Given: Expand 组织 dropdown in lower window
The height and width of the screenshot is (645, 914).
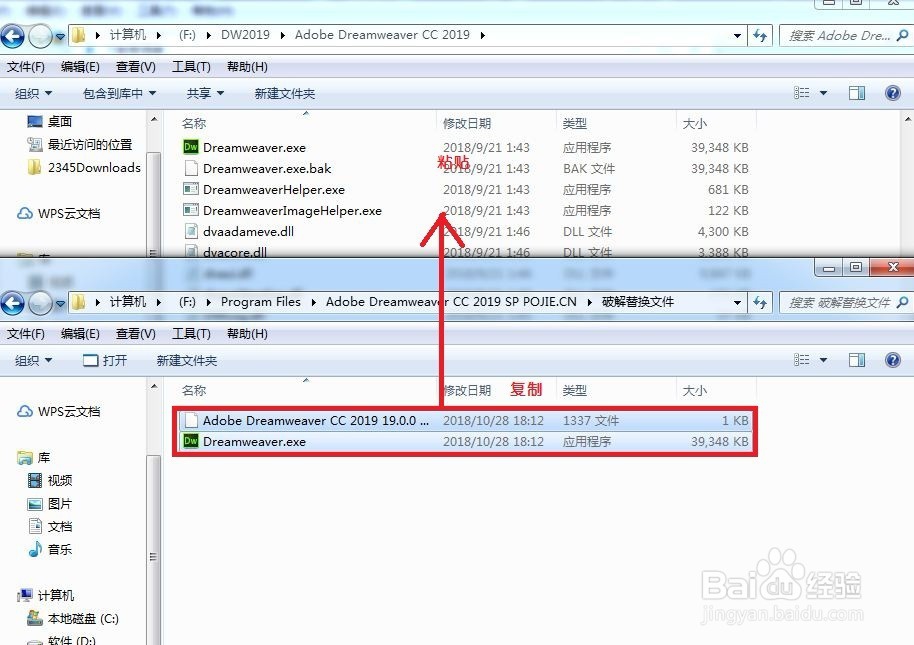Looking at the screenshot, I should tap(34, 360).
